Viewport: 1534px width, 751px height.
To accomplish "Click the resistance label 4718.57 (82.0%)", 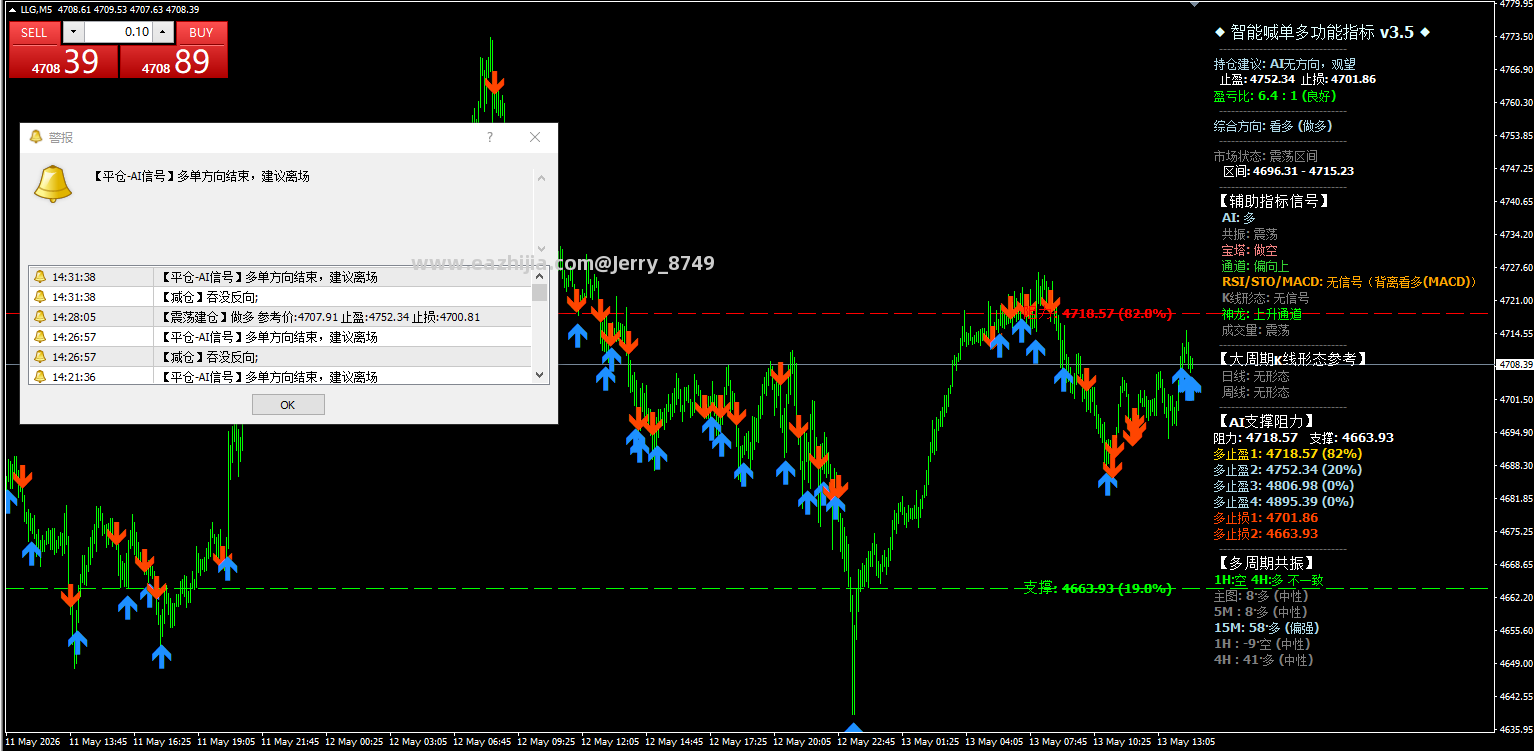I will point(1117,313).
